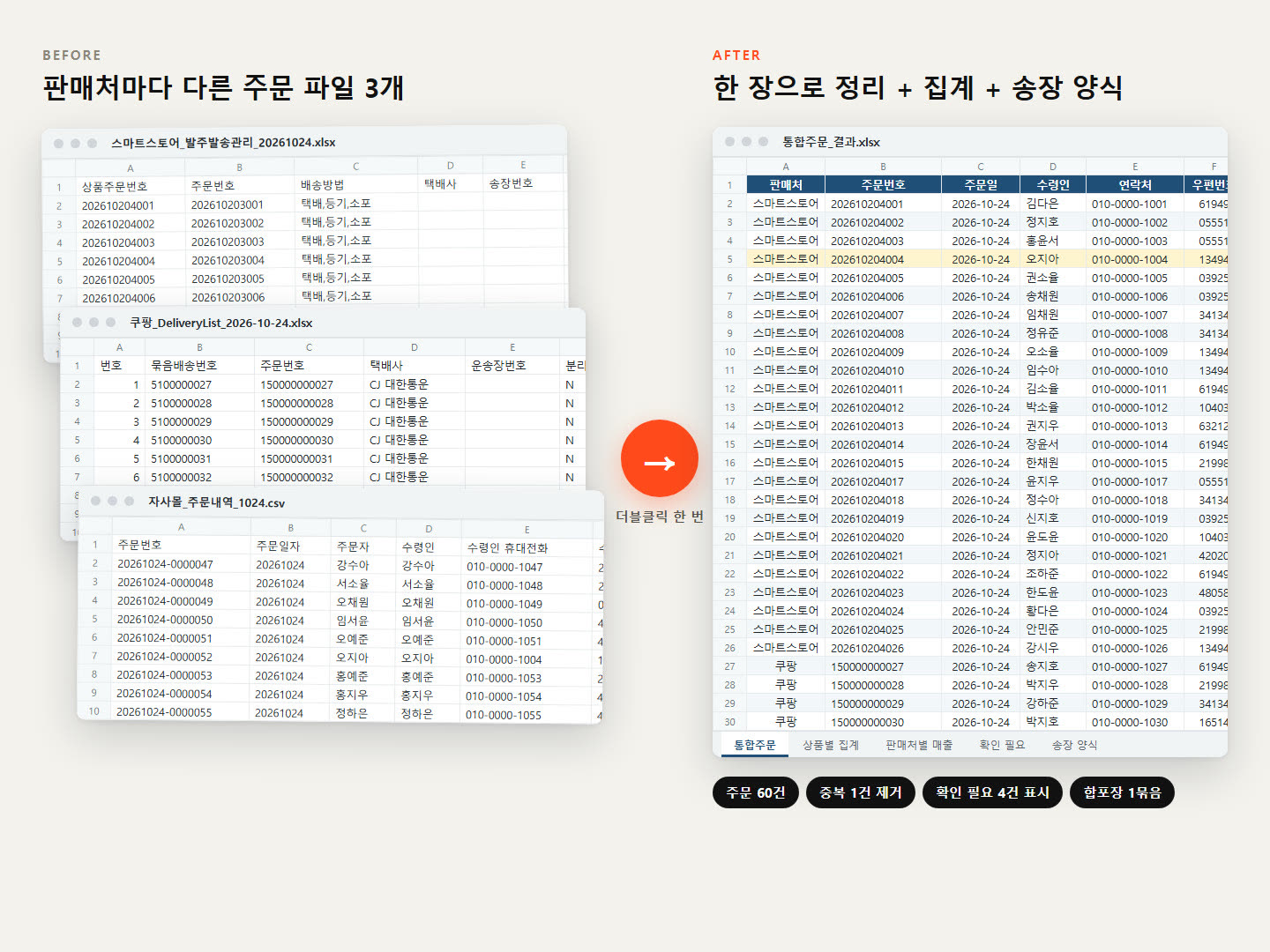Viewport: 1270px width, 952px height.
Task: Select the 쿠팡_DeliveryList_2026-10-24.xlsx title
Action: tap(221, 323)
